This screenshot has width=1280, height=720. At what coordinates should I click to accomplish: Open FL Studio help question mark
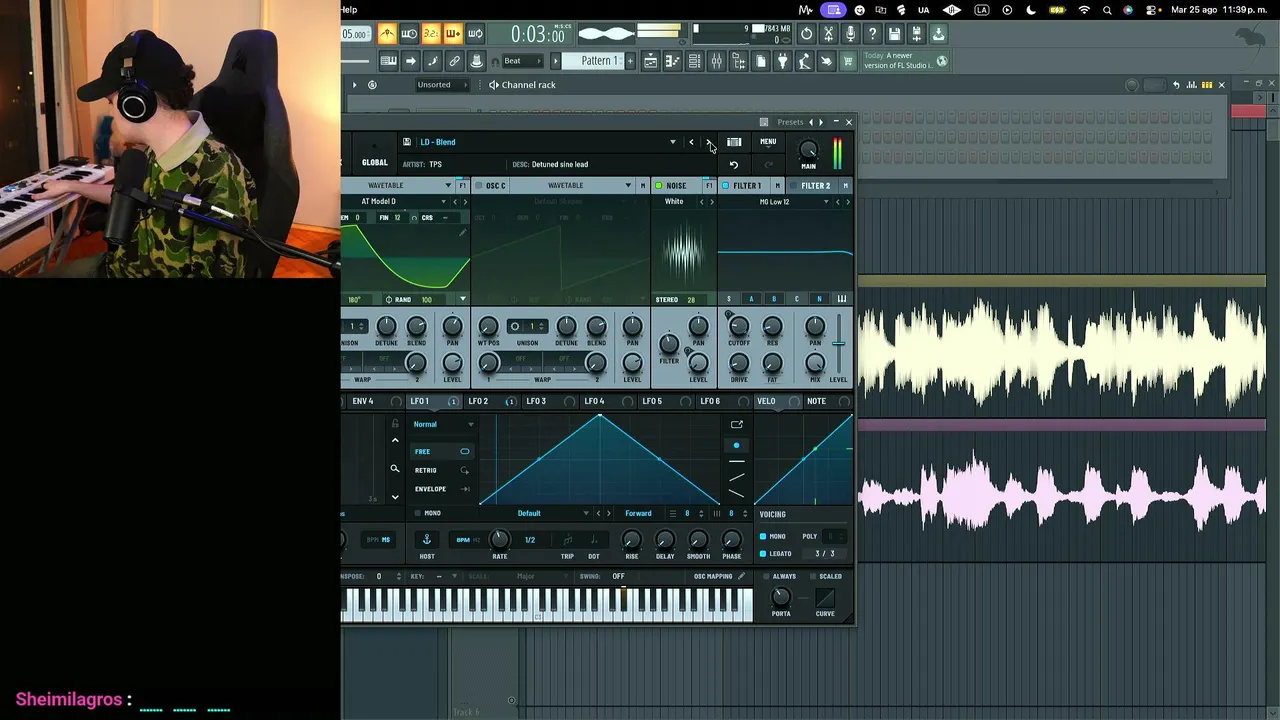tap(873, 34)
